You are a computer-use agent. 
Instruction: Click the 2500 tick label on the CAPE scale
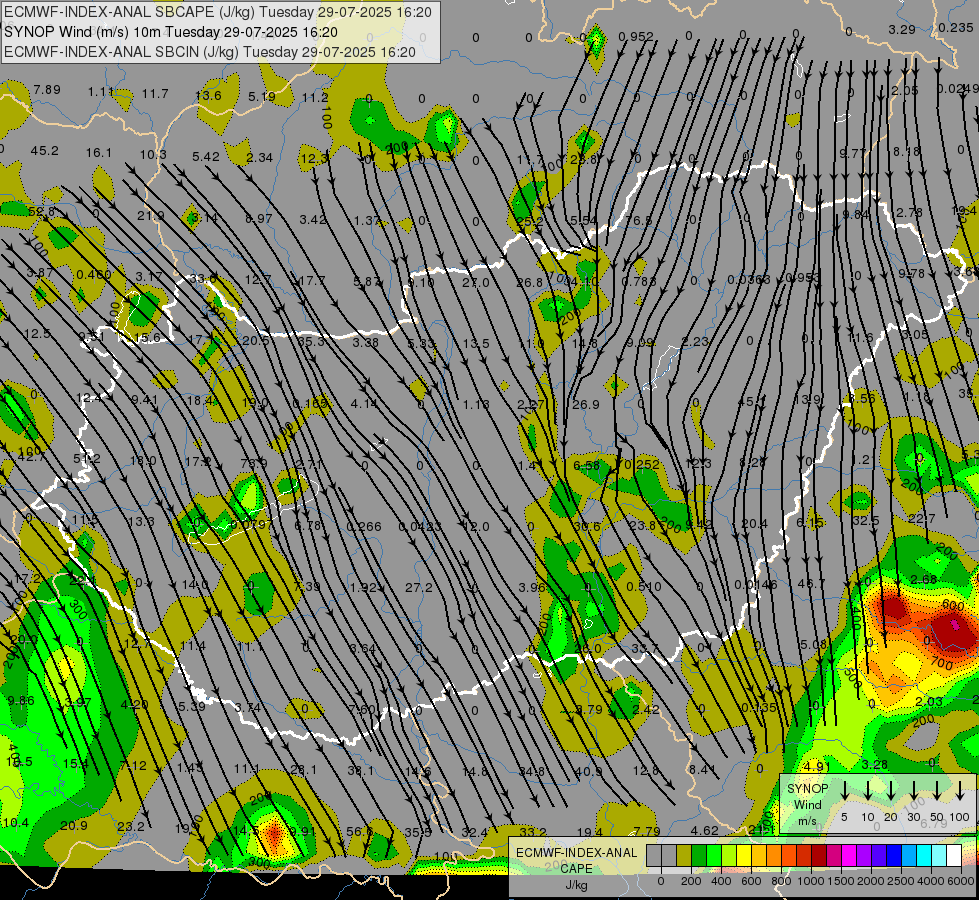click(901, 881)
